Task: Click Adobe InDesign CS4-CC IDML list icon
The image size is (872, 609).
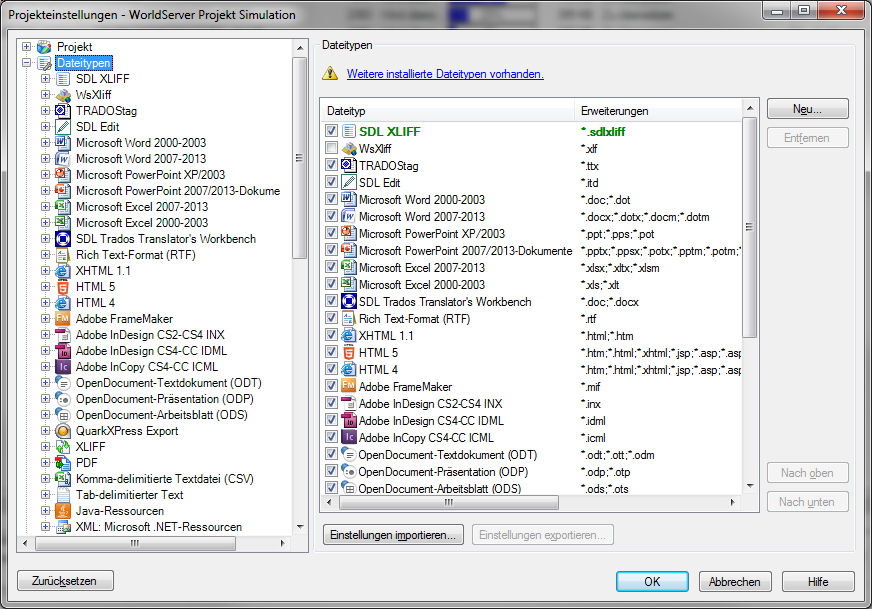Action: [x=349, y=420]
